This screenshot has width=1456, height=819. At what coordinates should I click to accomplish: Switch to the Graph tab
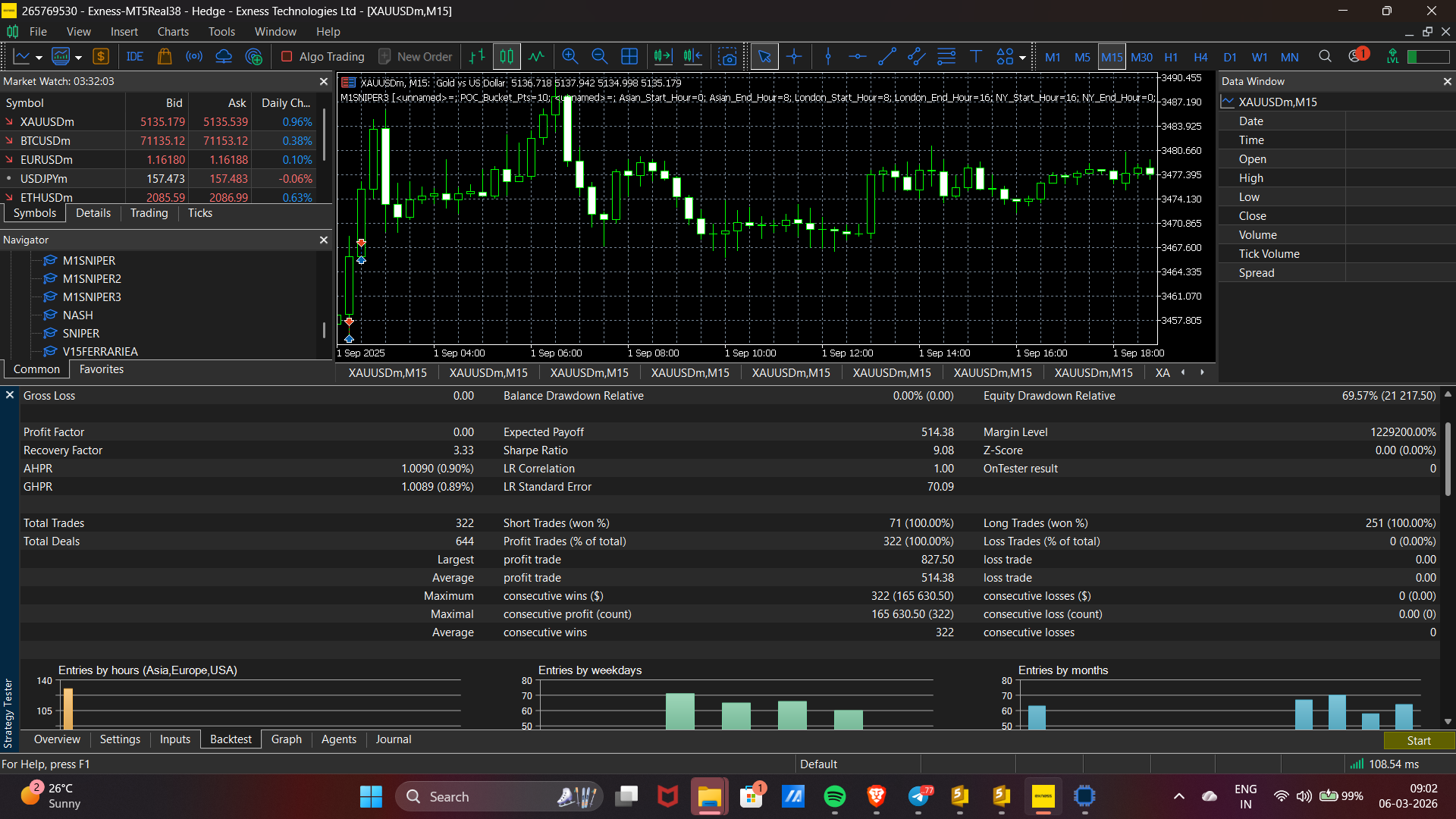coord(286,739)
